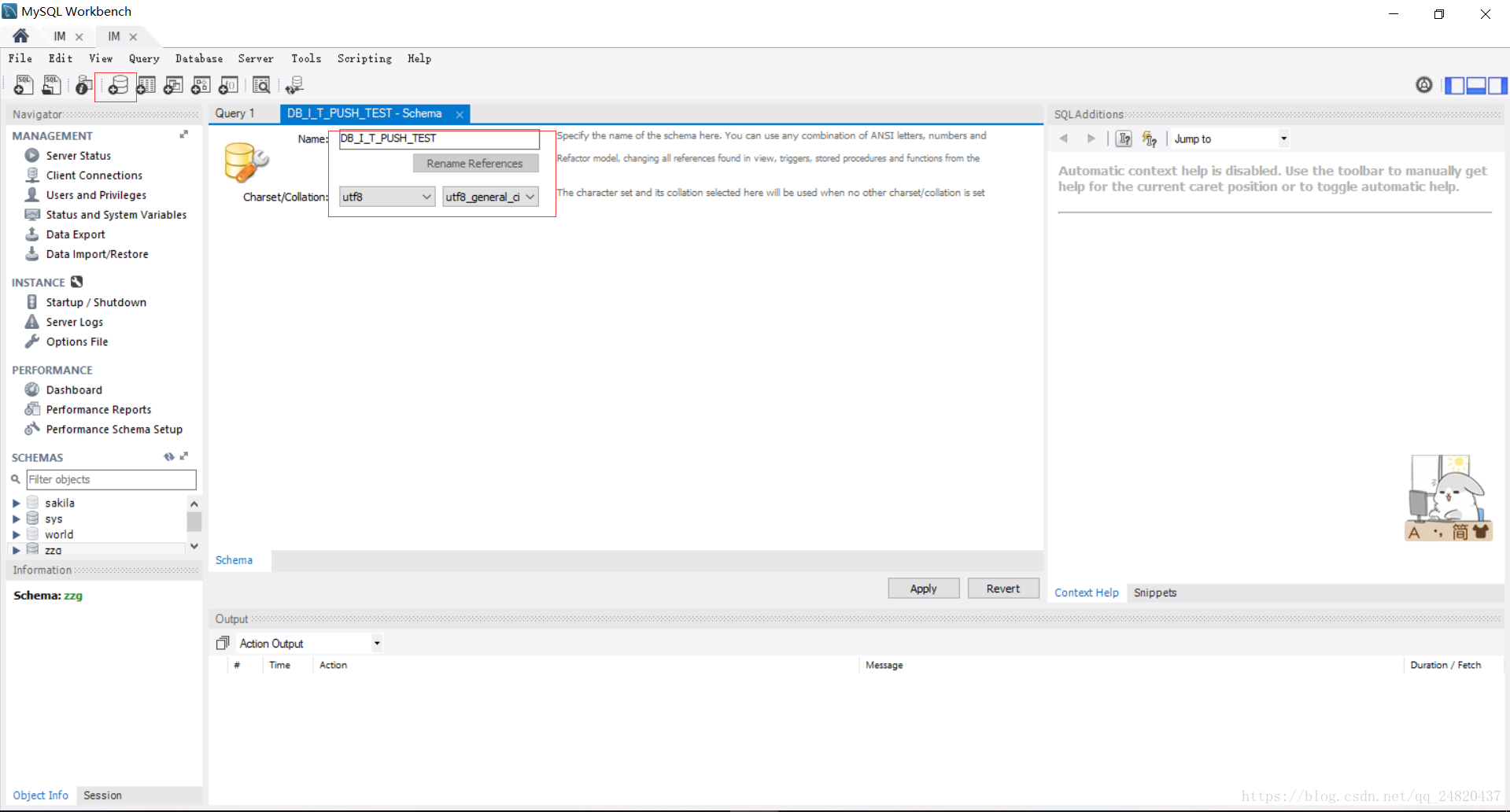Search table data toolbar icon
The image size is (1510, 812).
click(261, 85)
